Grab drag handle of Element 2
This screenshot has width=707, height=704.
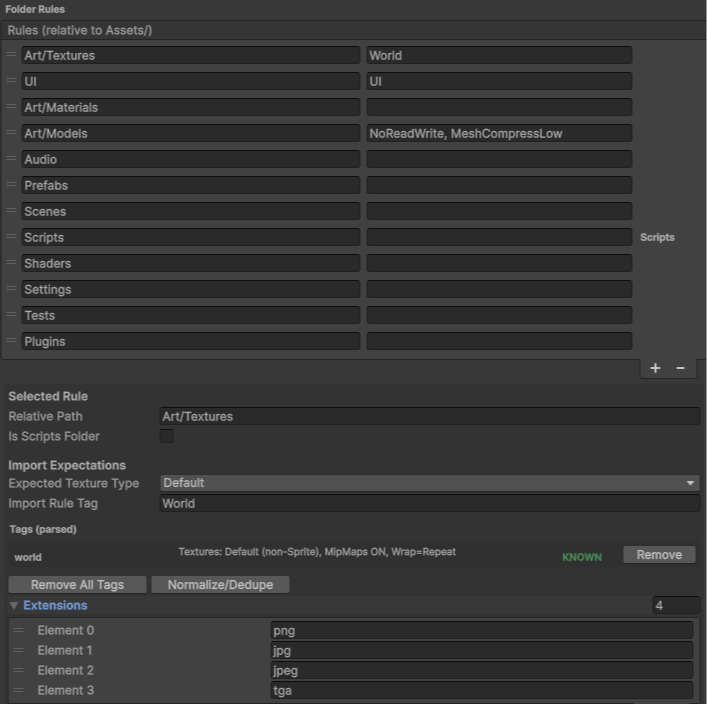[18, 670]
